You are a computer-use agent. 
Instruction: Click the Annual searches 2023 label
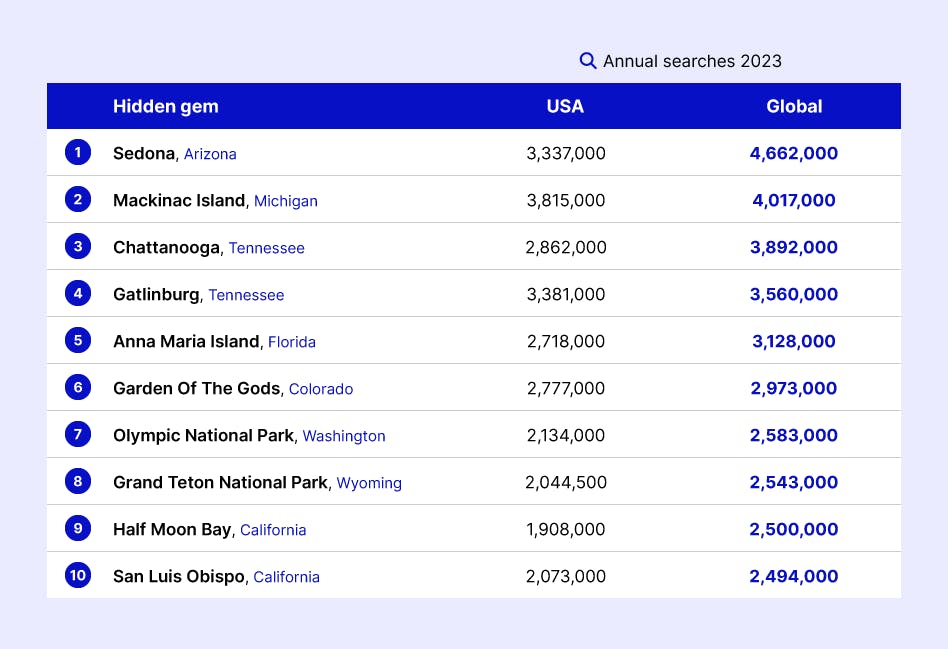click(692, 61)
